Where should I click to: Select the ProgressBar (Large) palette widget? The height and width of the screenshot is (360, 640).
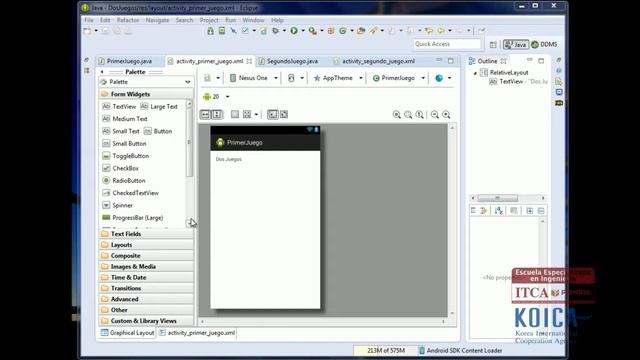(x=133, y=218)
